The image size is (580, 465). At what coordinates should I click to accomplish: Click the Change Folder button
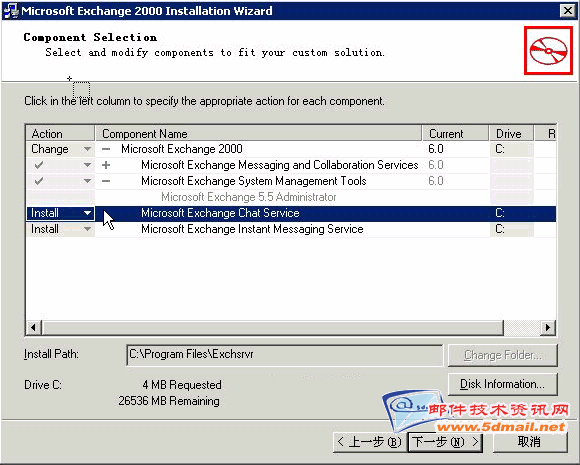point(503,355)
